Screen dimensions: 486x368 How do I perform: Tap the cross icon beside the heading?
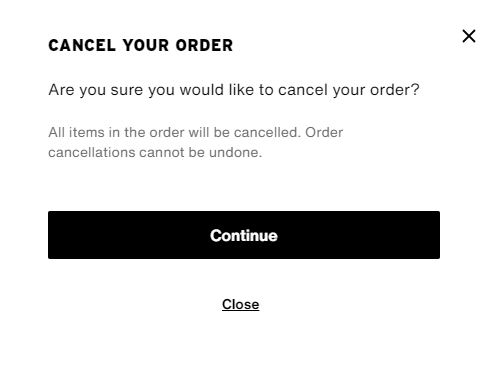click(469, 36)
